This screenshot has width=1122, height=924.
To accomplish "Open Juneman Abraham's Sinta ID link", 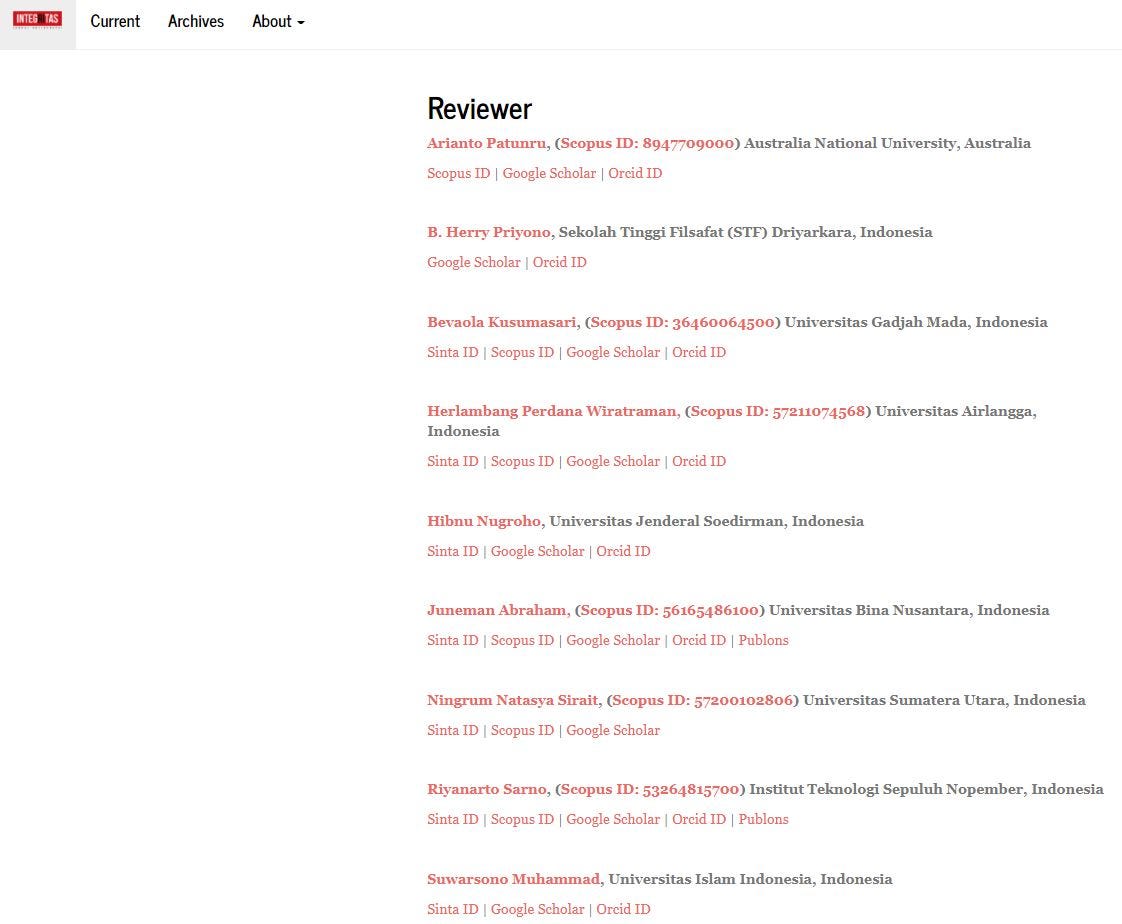I will click(x=453, y=641).
